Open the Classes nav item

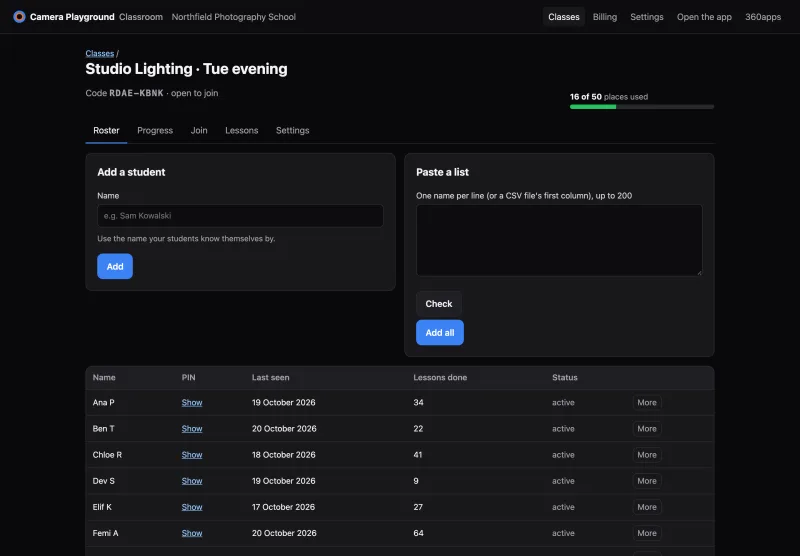(x=564, y=17)
